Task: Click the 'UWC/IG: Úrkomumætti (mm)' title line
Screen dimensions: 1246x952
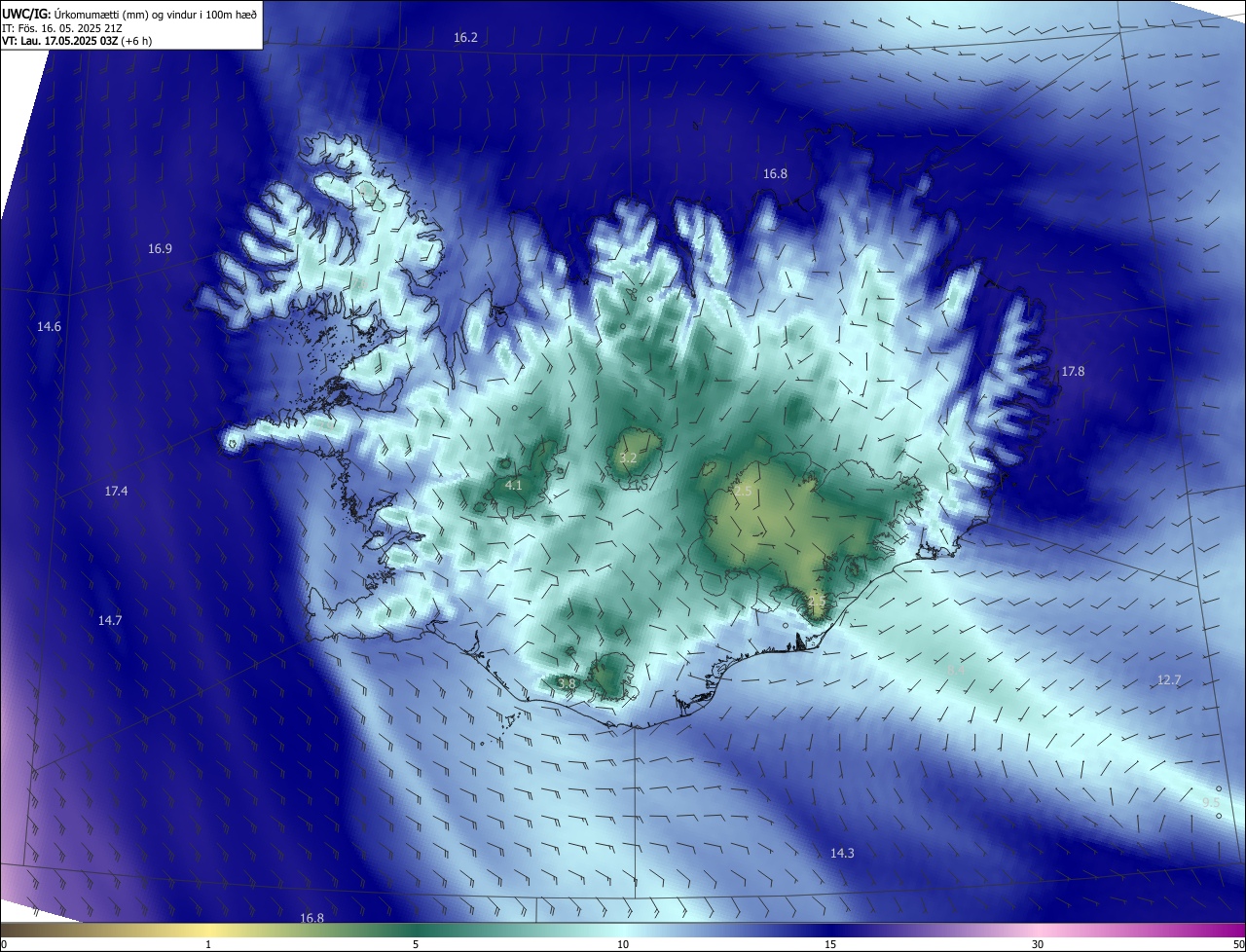Action: [129, 13]
